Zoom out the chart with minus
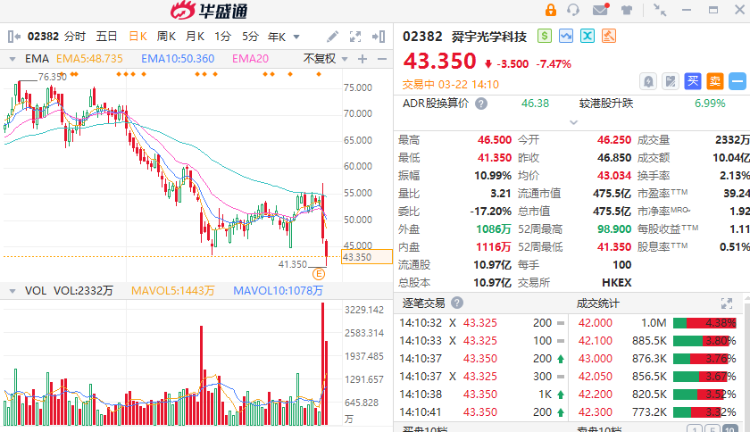 click(x=382, y=59)
